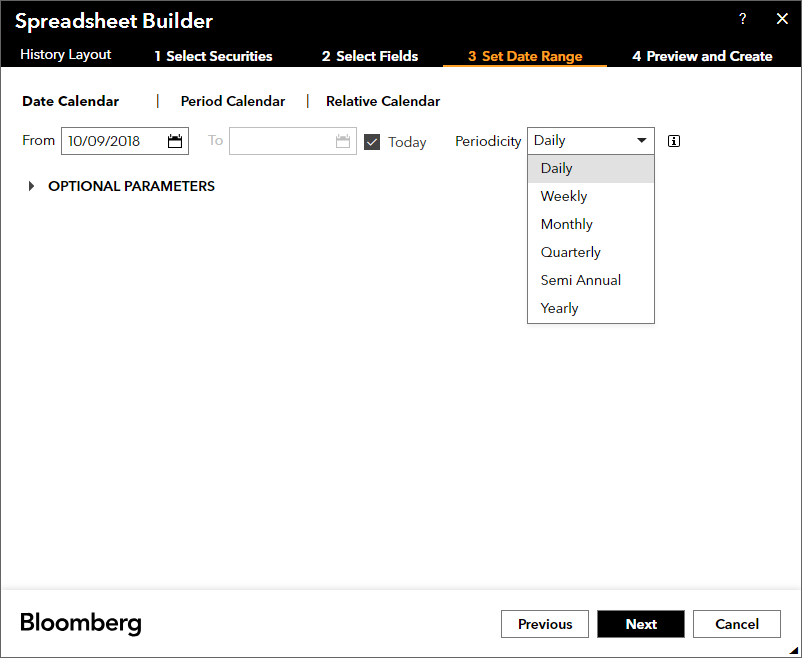
Task: Click the periodicity info icon
Action: point(674,141)
